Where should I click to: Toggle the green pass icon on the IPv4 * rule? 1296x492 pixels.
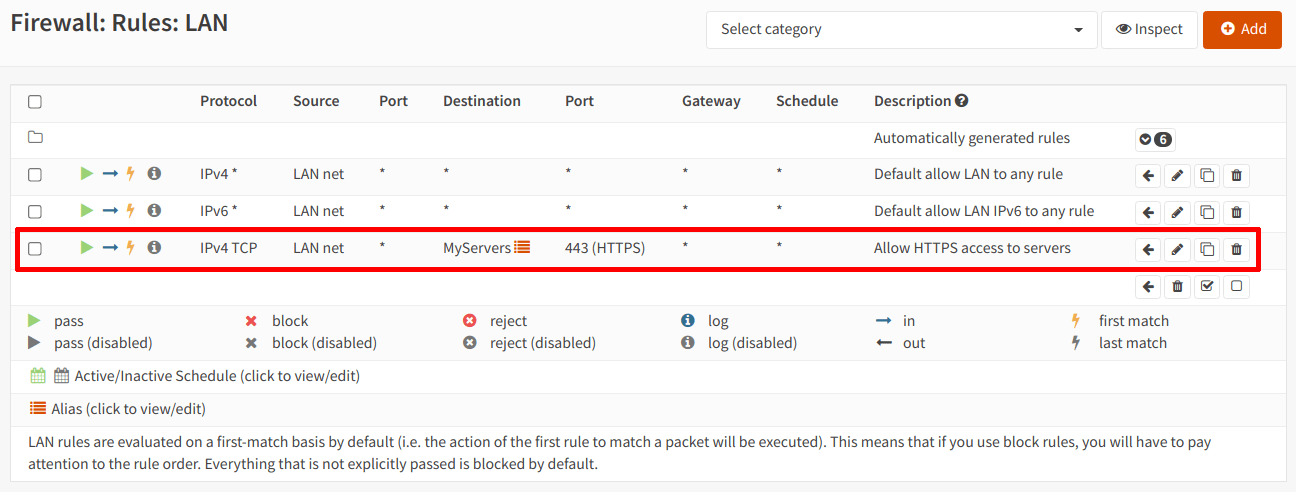pos(87,174)
